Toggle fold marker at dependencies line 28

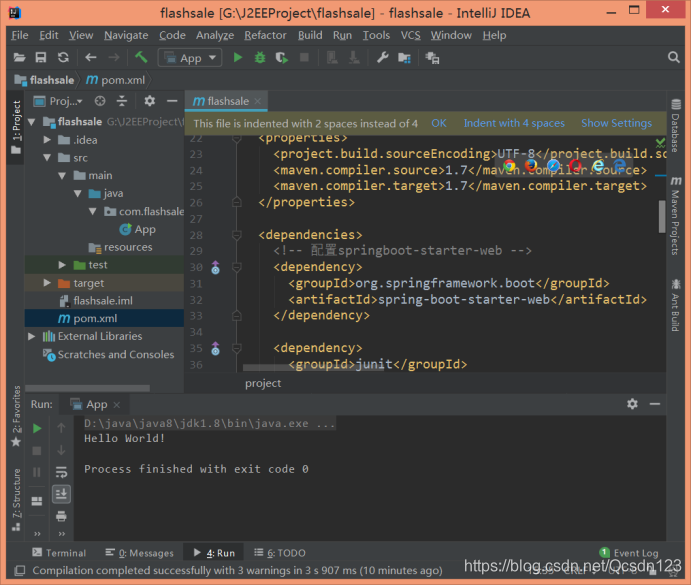(x=237, y=235)
